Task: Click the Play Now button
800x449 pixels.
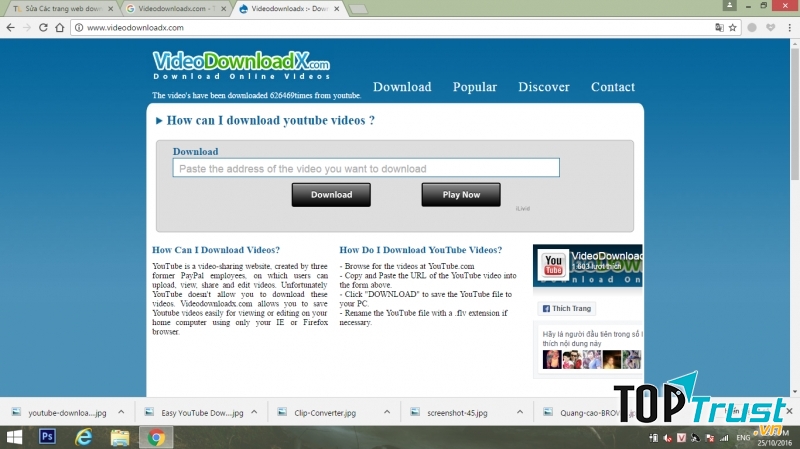Action: [461, 195]
